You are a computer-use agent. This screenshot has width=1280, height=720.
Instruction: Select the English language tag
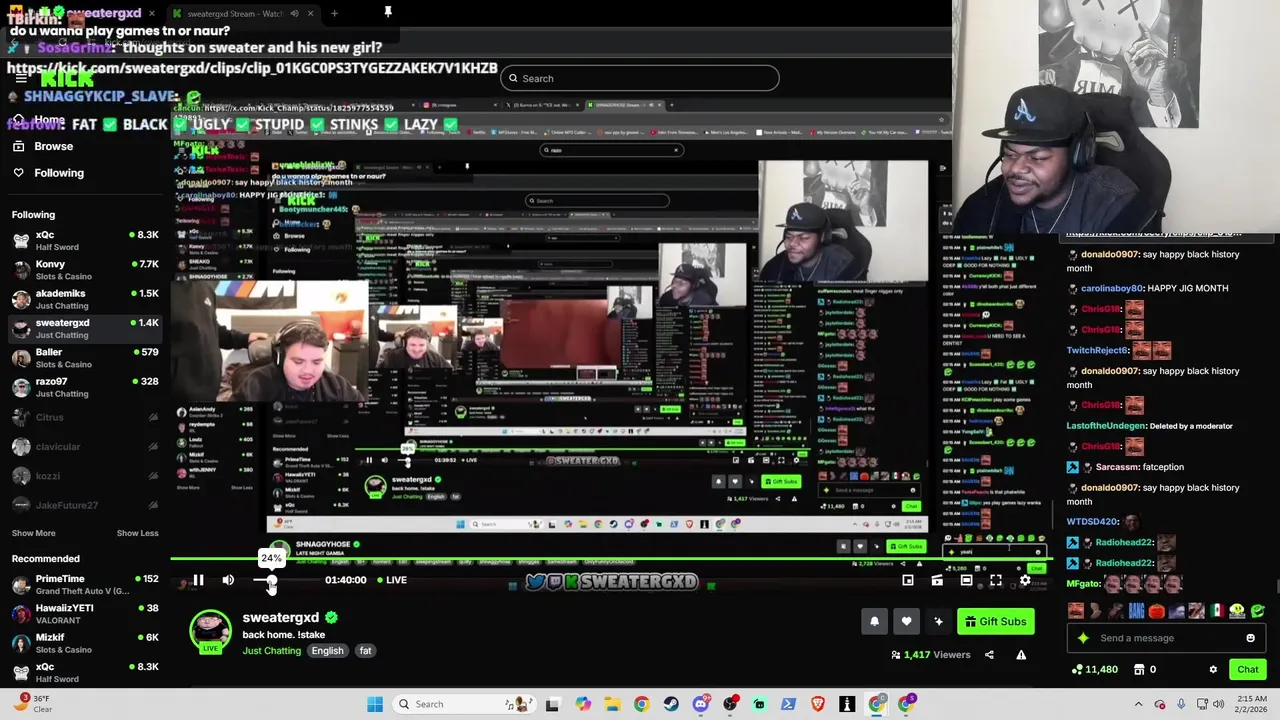click(327, 651)
